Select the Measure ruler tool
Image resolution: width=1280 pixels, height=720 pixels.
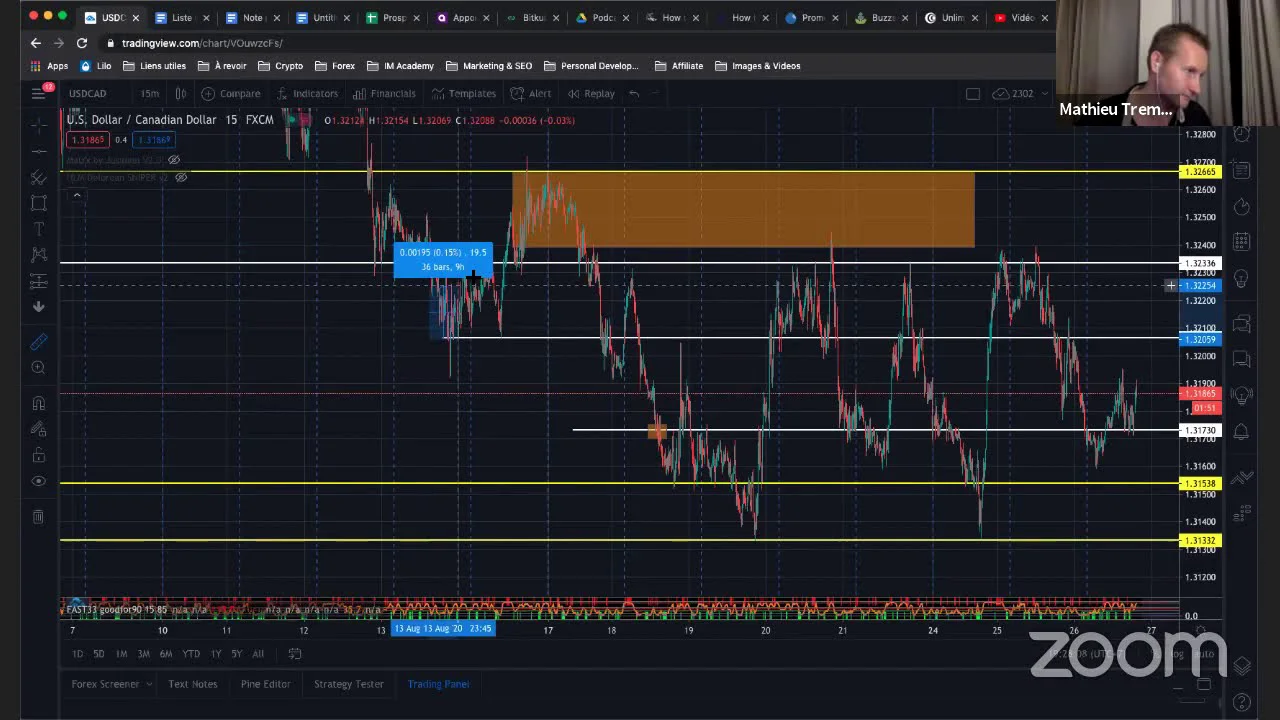pos(38,342)
